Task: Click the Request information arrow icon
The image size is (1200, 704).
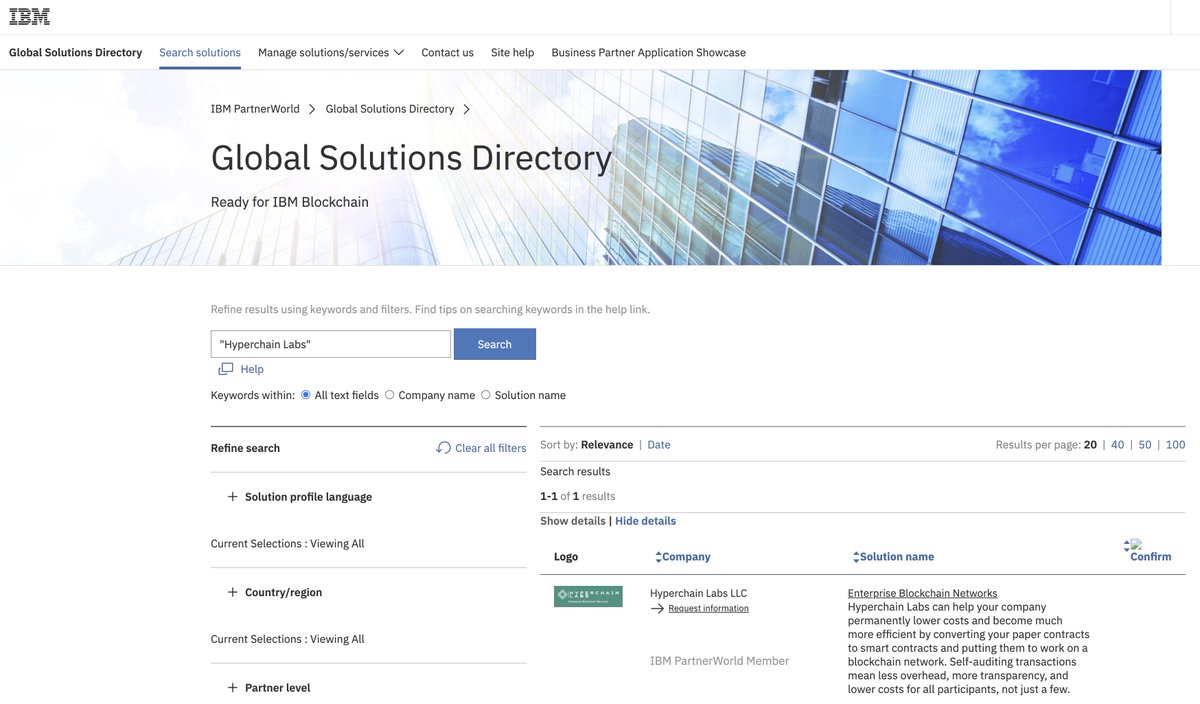Action: point(657,608)
